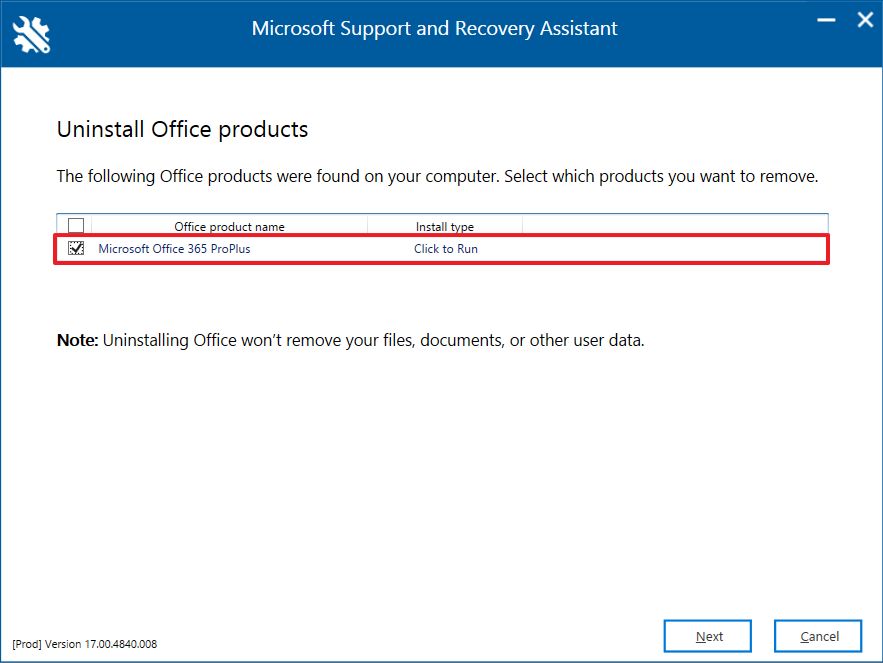The image size is (883, 663).
Task: Click the Office product name column header
Action: click(229, 227)
